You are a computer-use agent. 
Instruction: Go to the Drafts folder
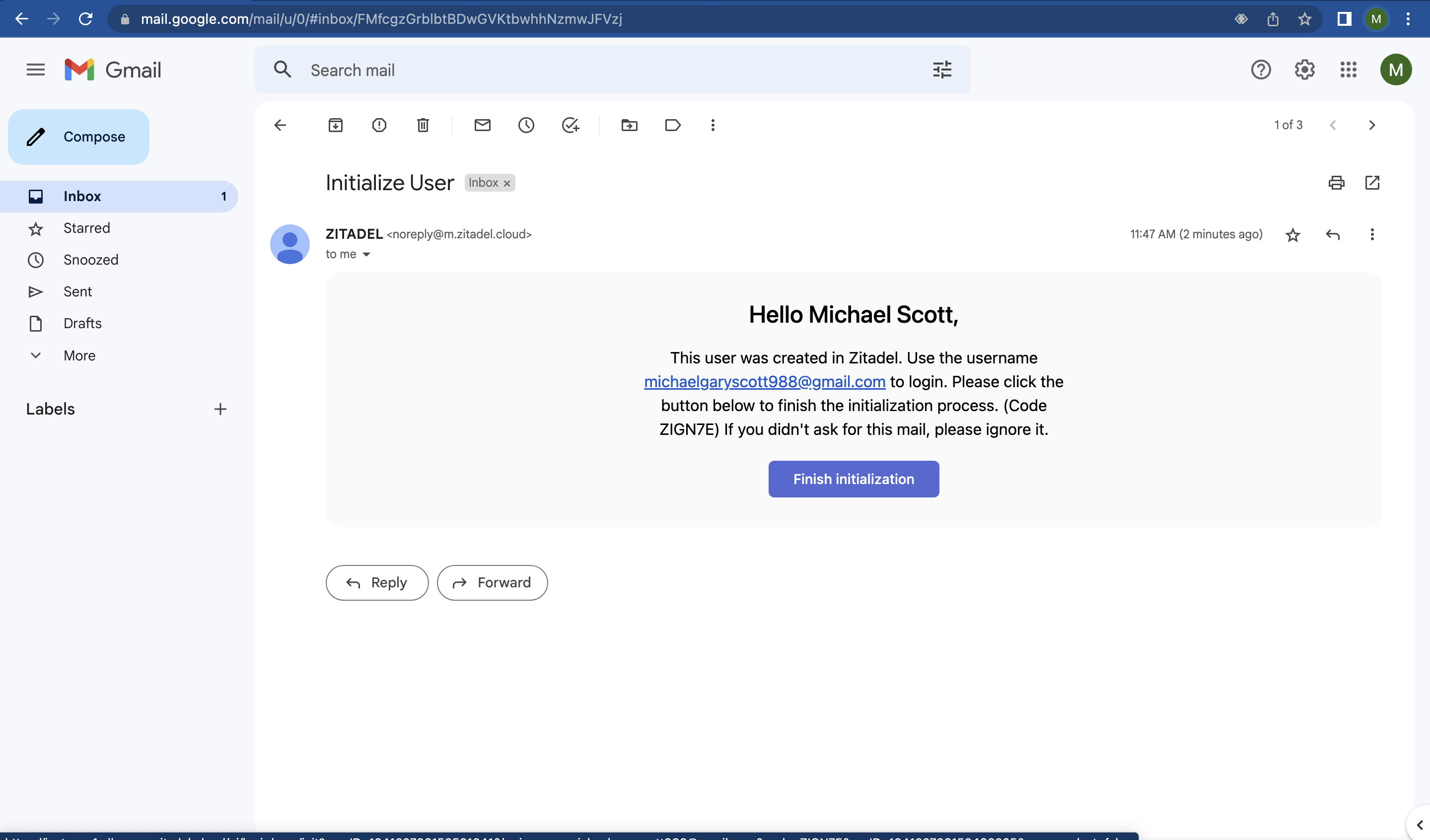coord(82,324)
